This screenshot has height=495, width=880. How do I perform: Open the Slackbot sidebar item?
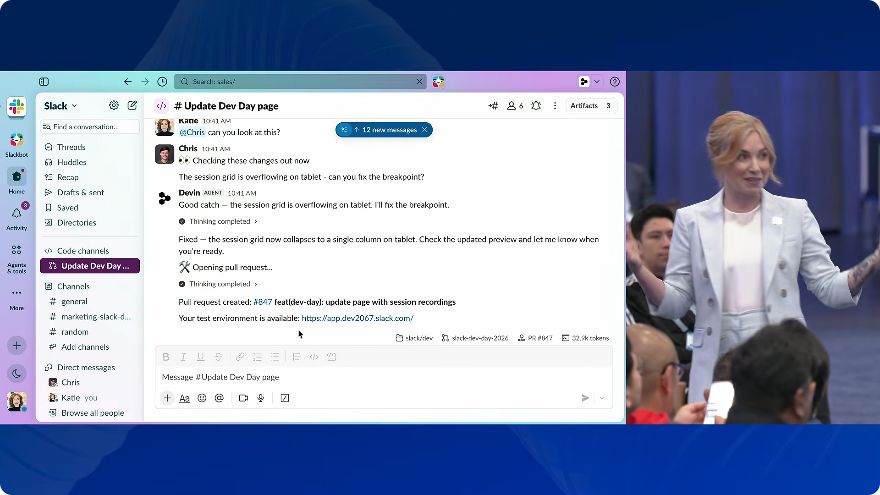click(x=16, y=145)
